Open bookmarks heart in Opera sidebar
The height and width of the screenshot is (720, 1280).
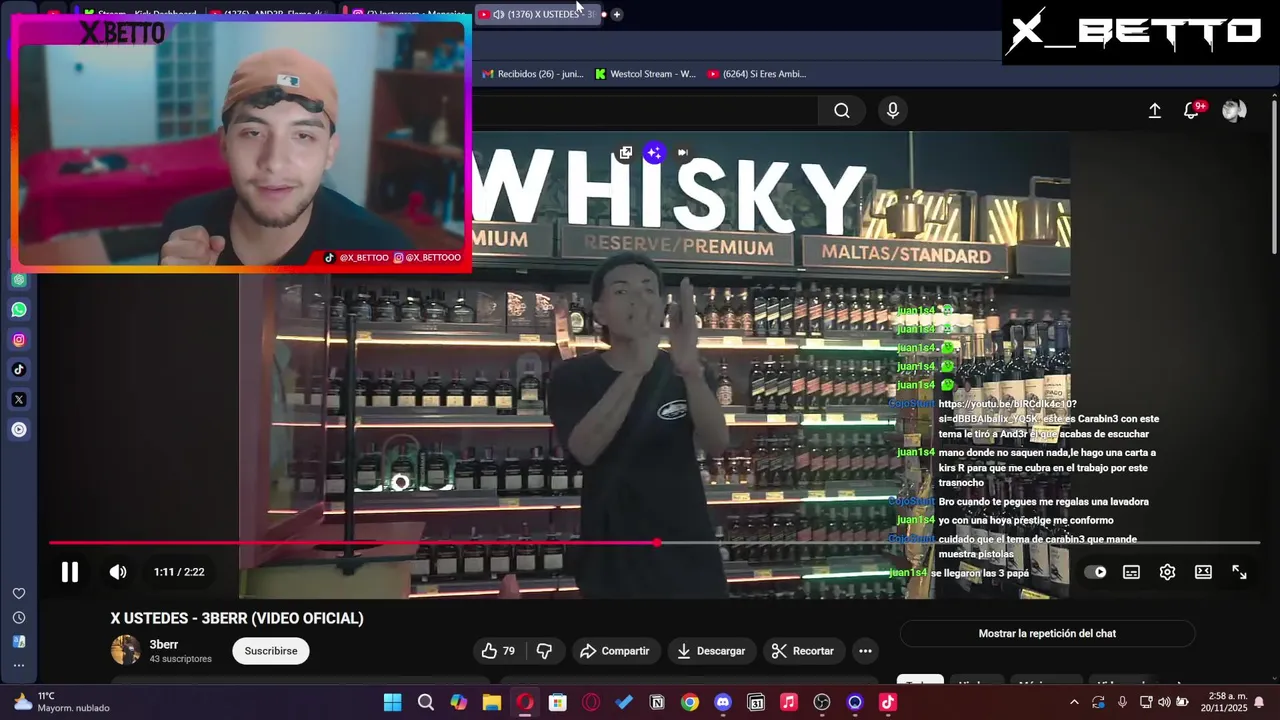click(19, 594)
